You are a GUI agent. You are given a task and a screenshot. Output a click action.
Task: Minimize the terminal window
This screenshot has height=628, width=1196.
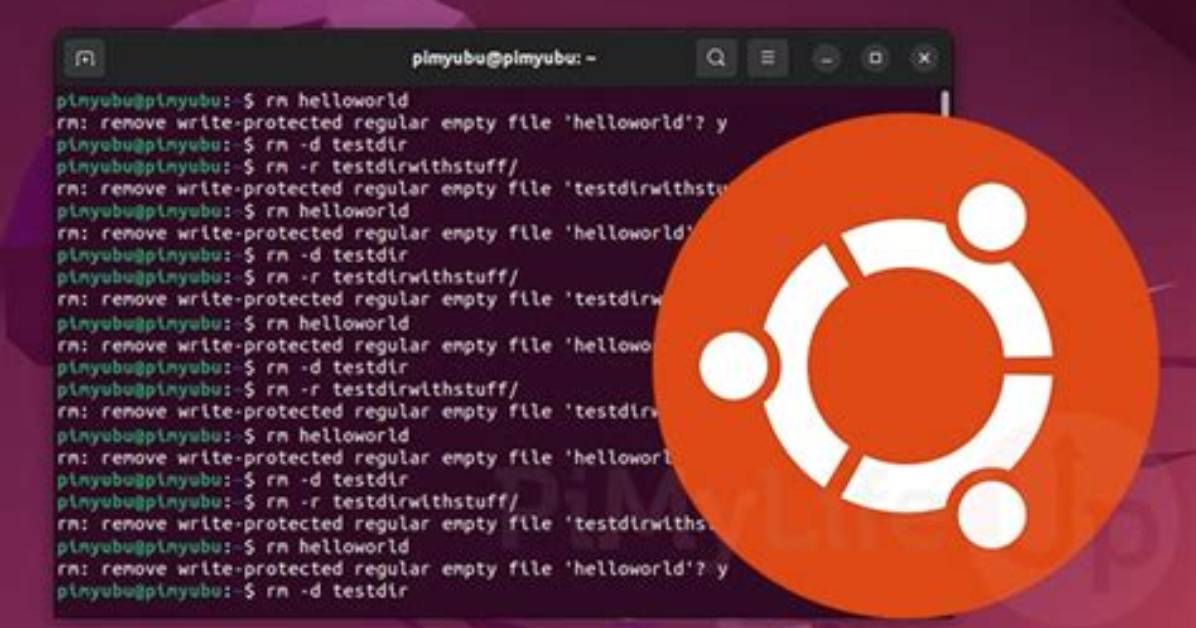tap(826, 59)
